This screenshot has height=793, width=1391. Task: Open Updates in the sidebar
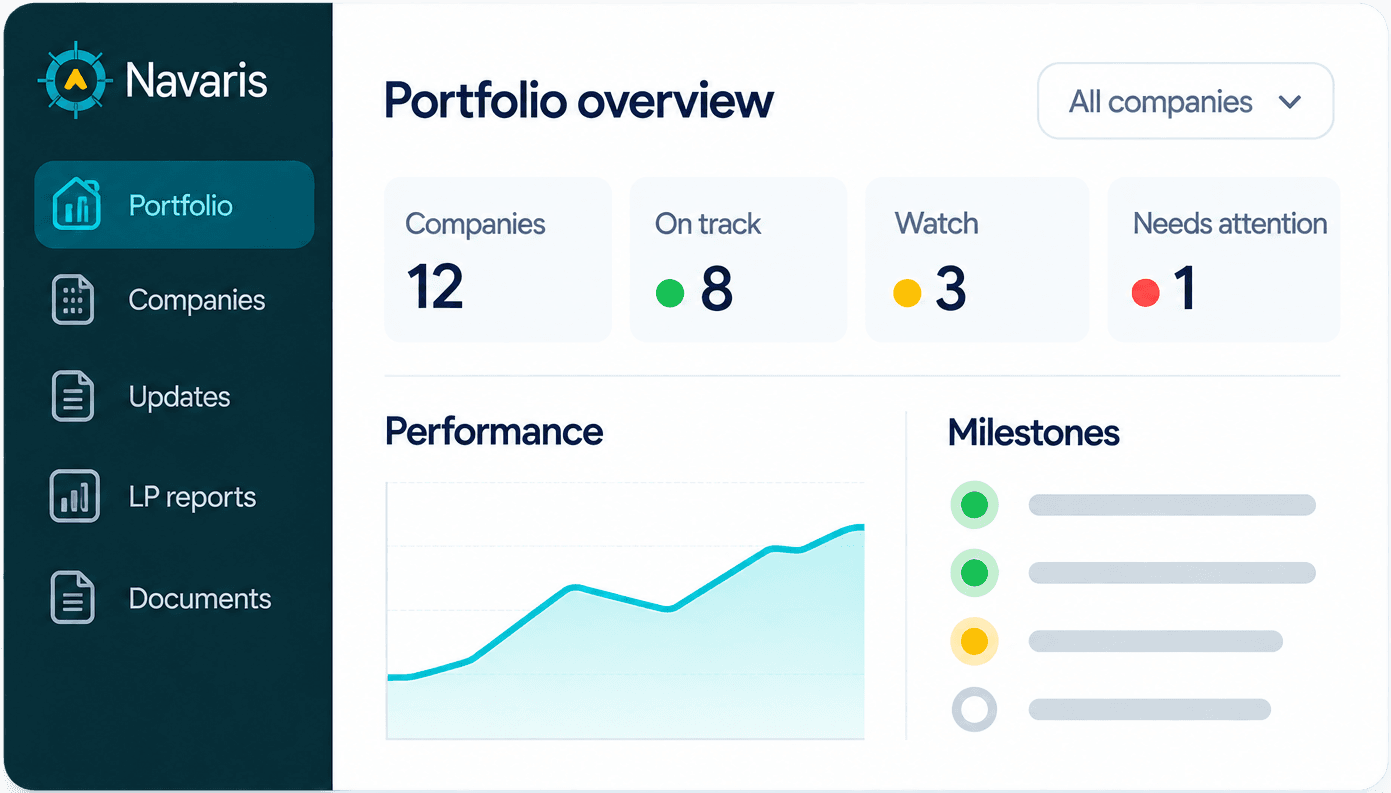[180, 397]
